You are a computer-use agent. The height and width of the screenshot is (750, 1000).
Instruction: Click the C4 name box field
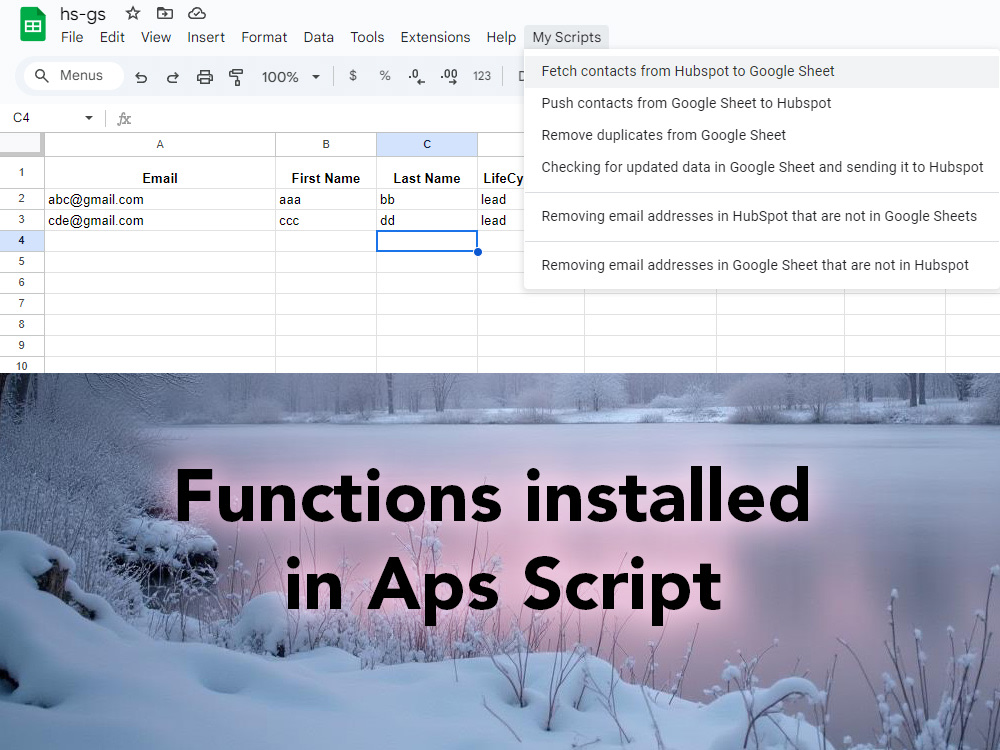45,118
